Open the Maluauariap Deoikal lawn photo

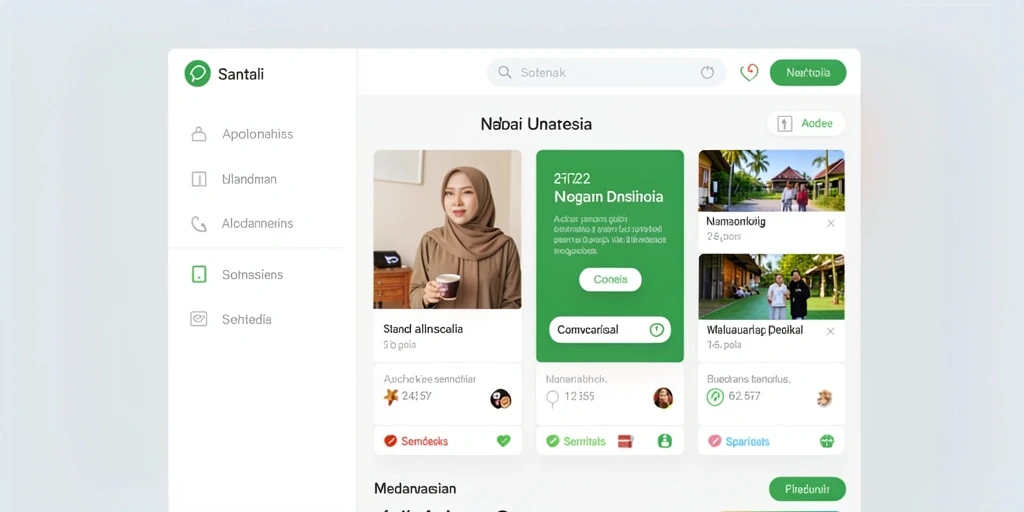pyautogui.click(x=771, y=287)
